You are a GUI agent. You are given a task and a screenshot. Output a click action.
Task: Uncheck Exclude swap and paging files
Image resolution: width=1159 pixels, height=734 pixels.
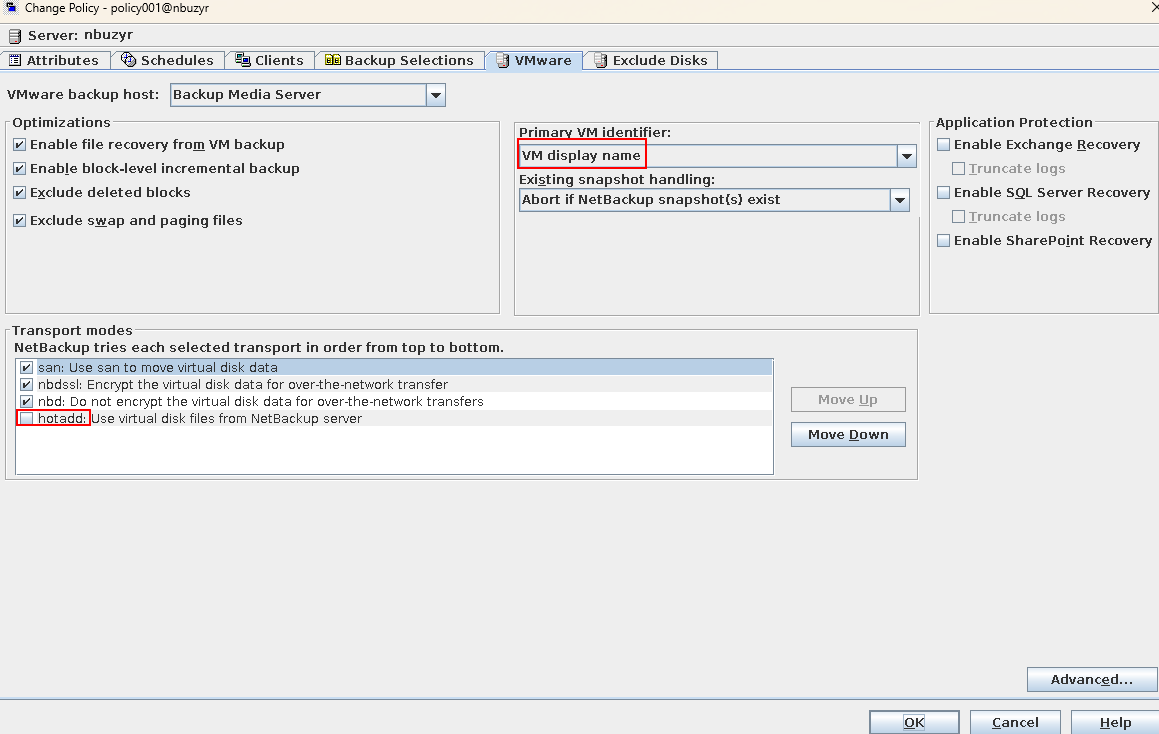coord(20,221)
